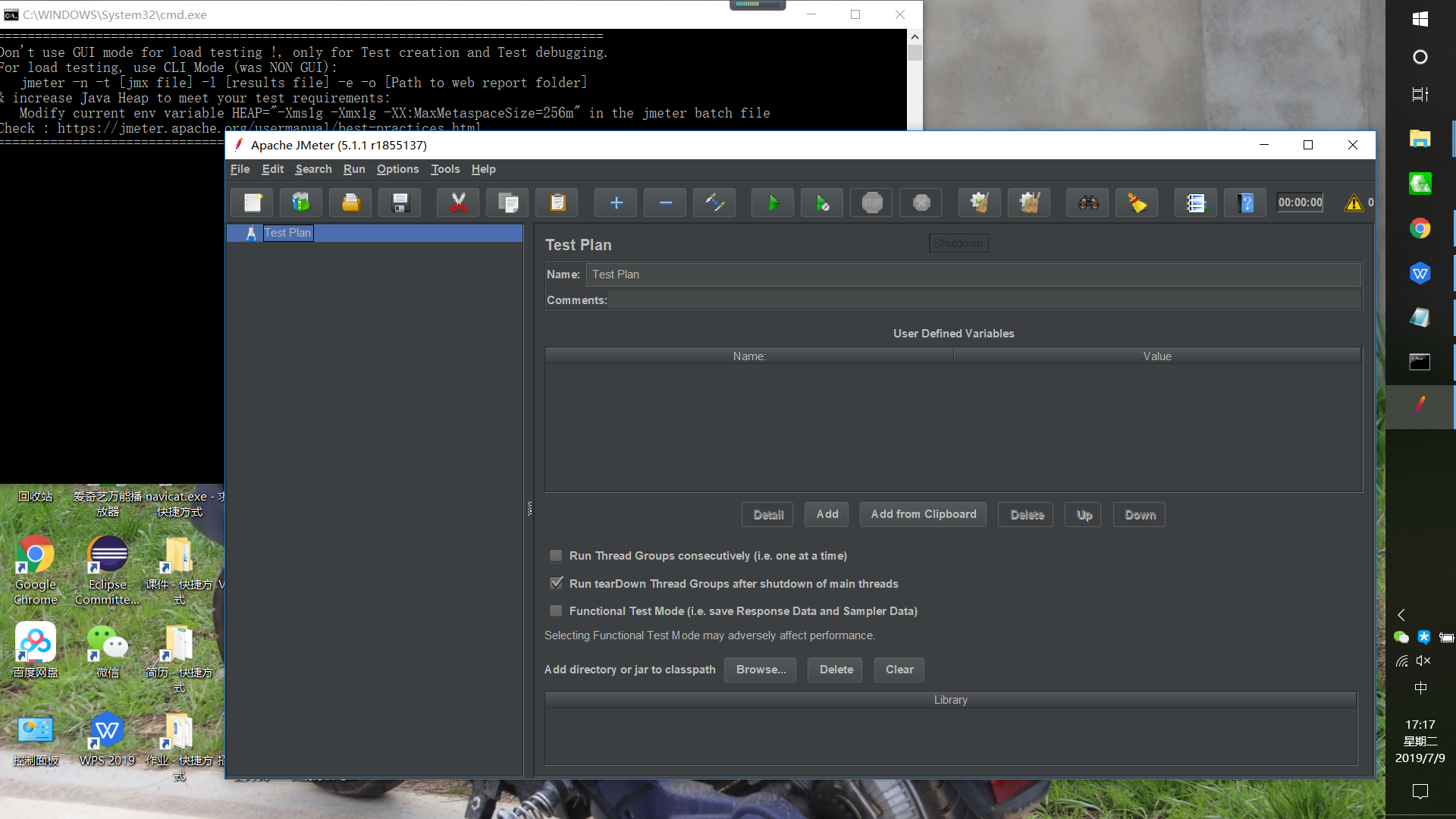Click the Start test green play icon
This screenshot has height=819, width=1456.
pyautogui.click(x=772, y=202)
